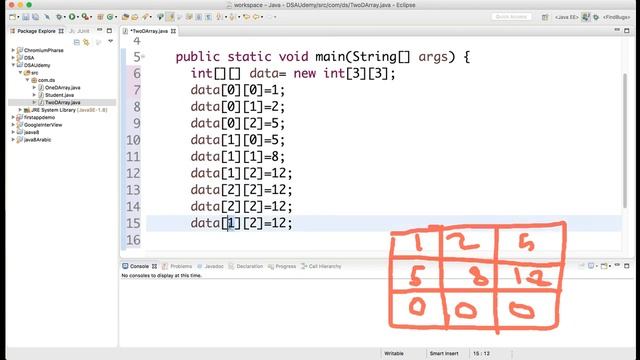Click the green Run button icon
Screen dimensions: 640x360
coord(72,17)
